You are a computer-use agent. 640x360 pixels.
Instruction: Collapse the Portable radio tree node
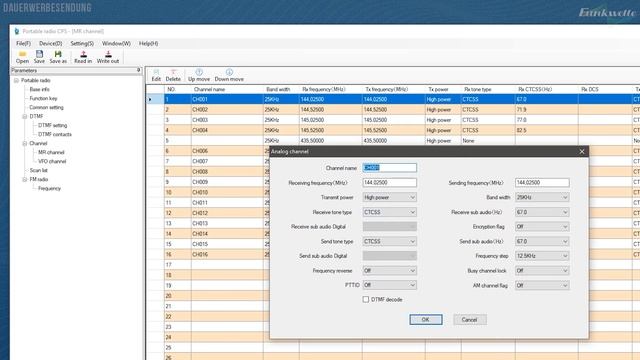click(x=16, y=80)
